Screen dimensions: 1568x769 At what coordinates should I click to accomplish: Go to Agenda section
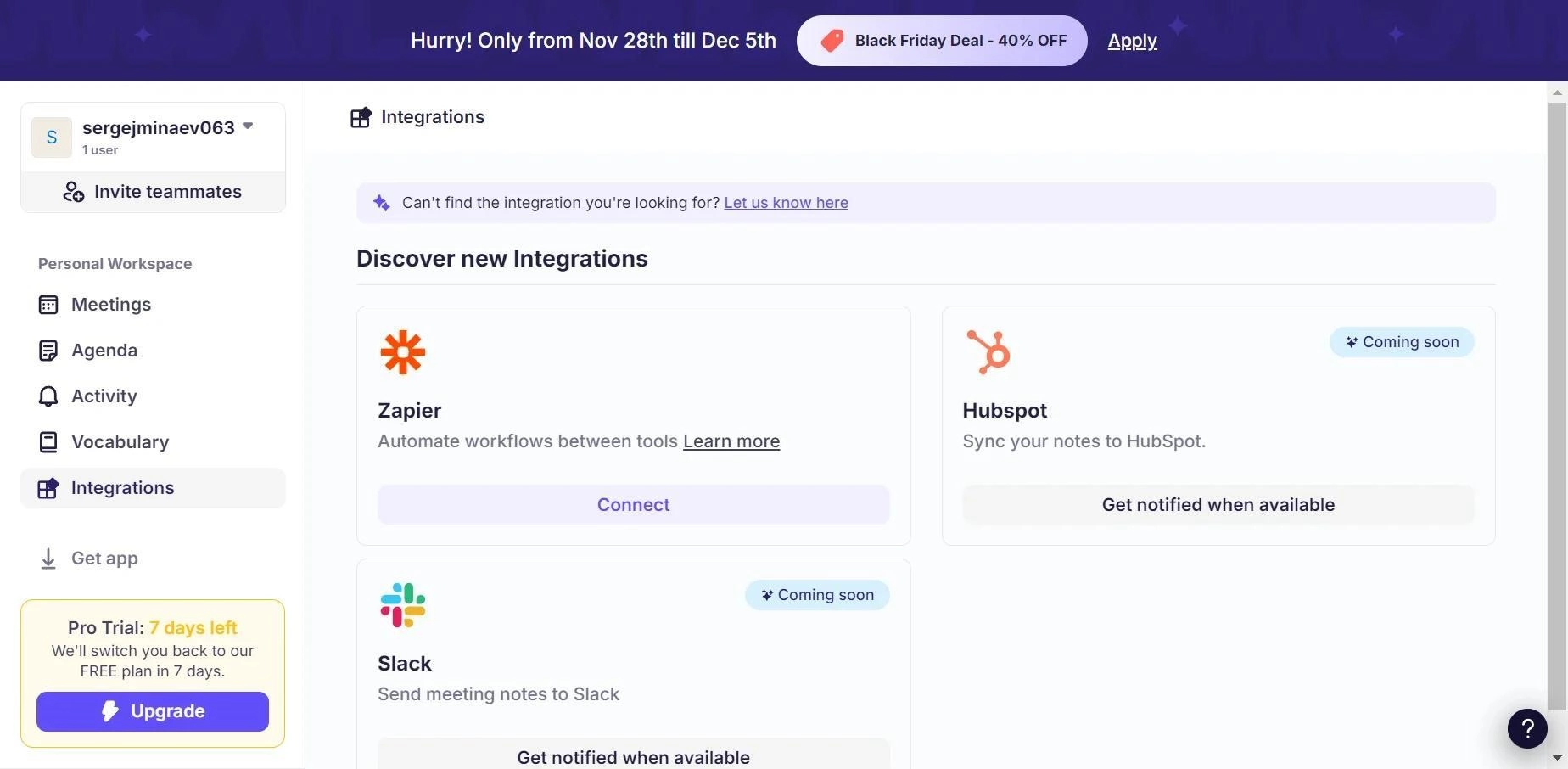(104, 351)
